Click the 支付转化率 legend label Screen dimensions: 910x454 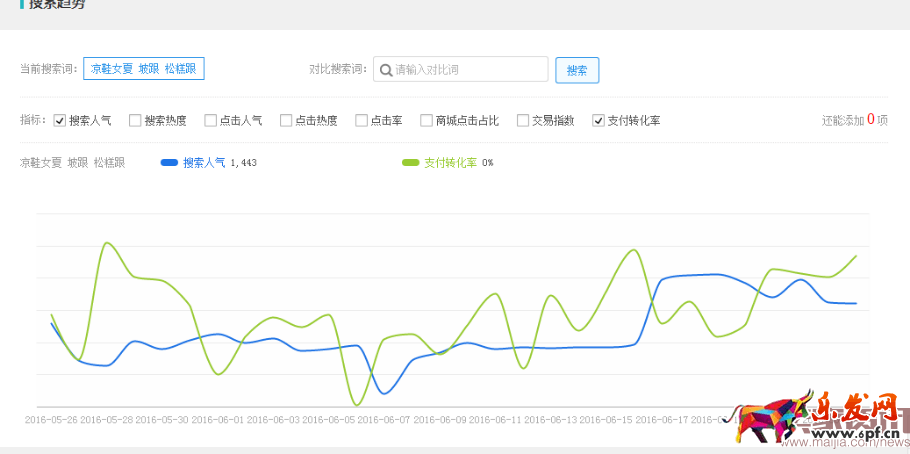pos(450,162)
